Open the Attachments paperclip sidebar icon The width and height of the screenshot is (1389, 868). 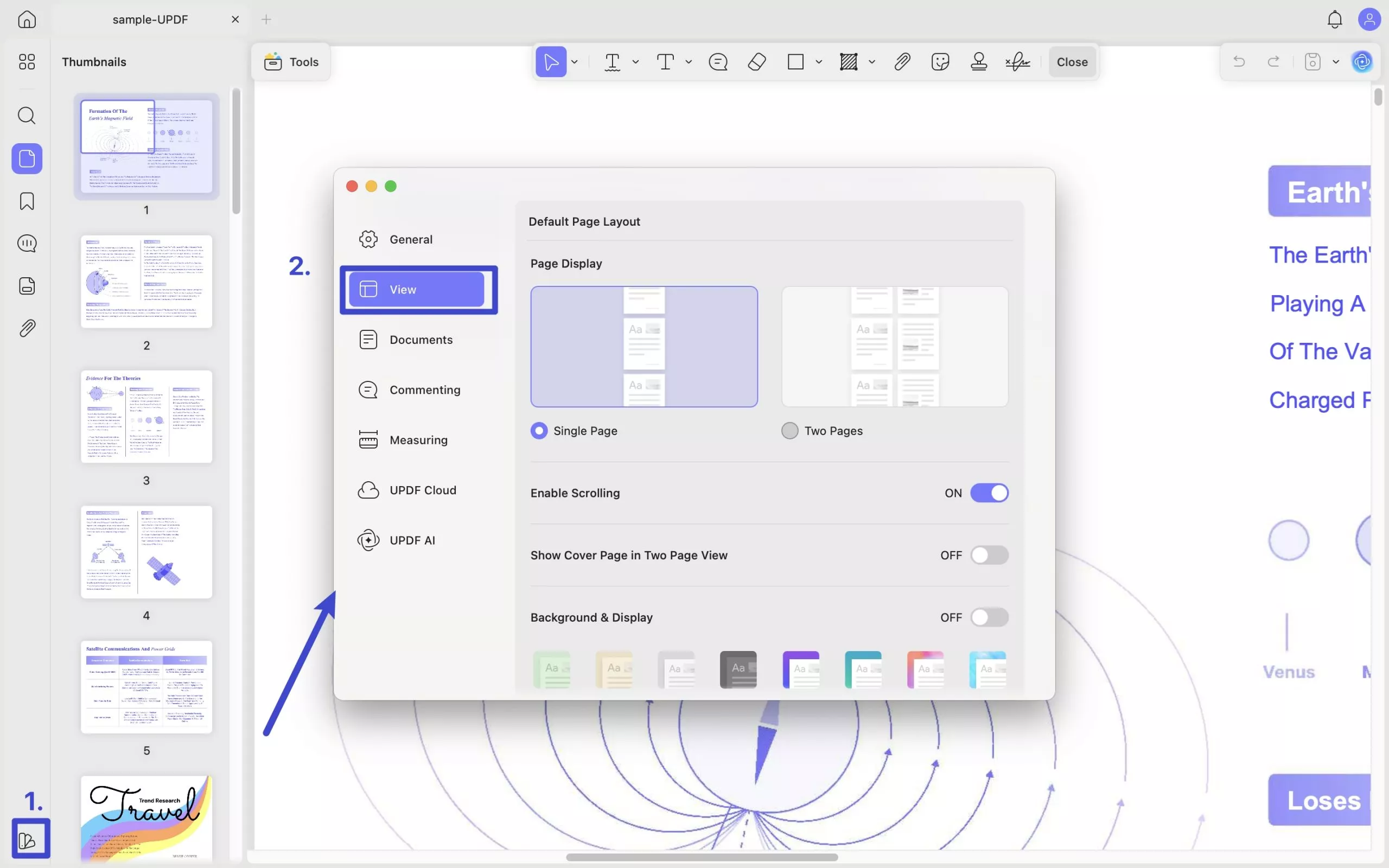tap(27, 328)
